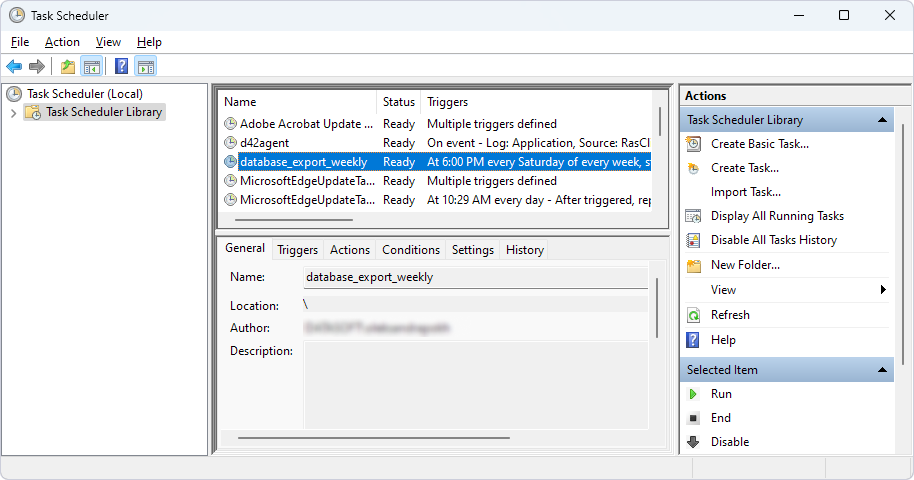Click the Task Scheduler Library folder icon
The height and width of the screenshot is (480, 914).
[33, 112]
